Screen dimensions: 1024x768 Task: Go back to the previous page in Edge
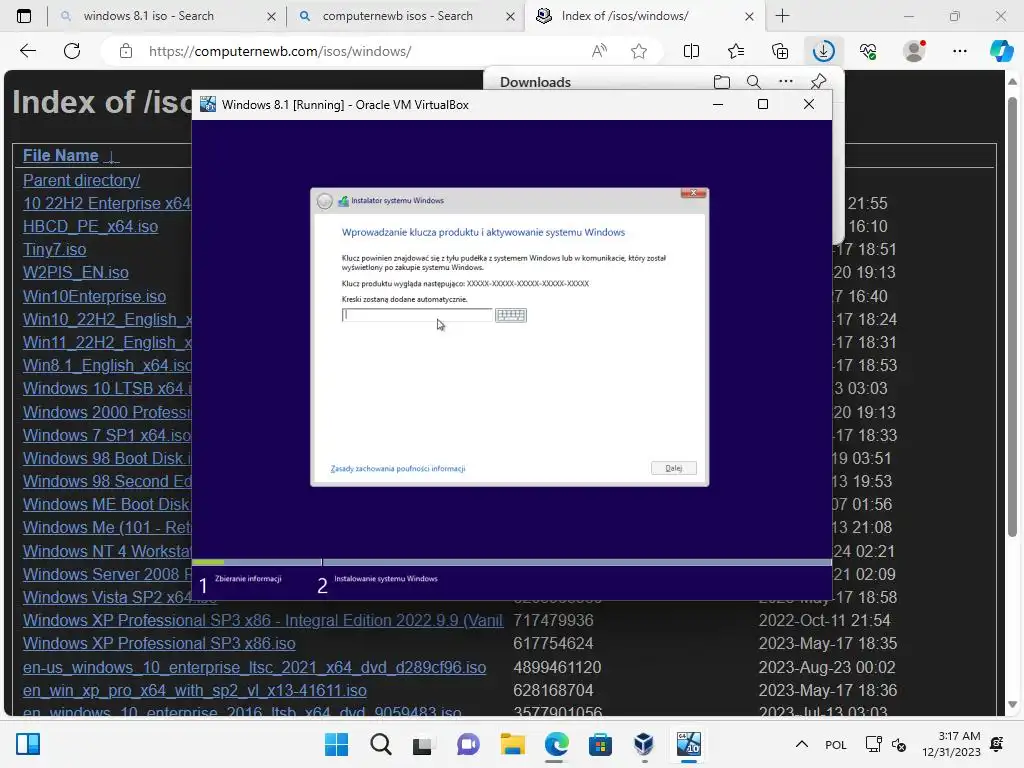tap(27, 51)
